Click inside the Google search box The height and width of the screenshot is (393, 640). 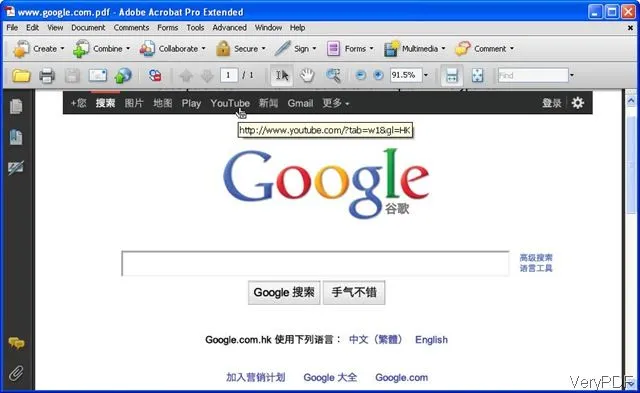(315, 264)
